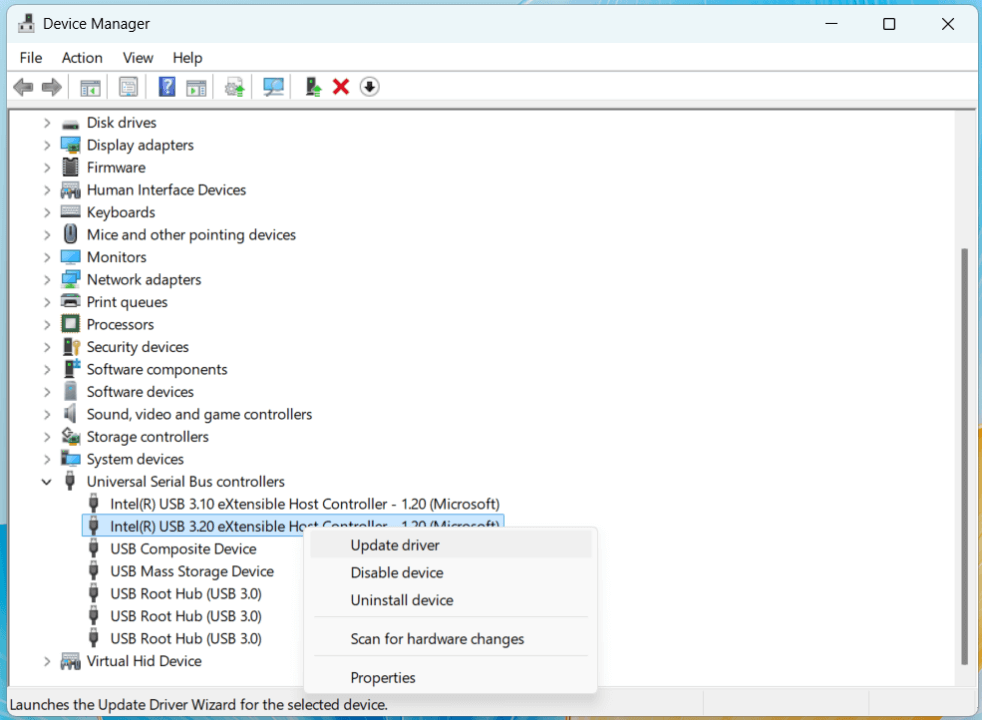Select the Virtual Hid Device entry
The image size is (982, 720).
(x=144, y=661)
